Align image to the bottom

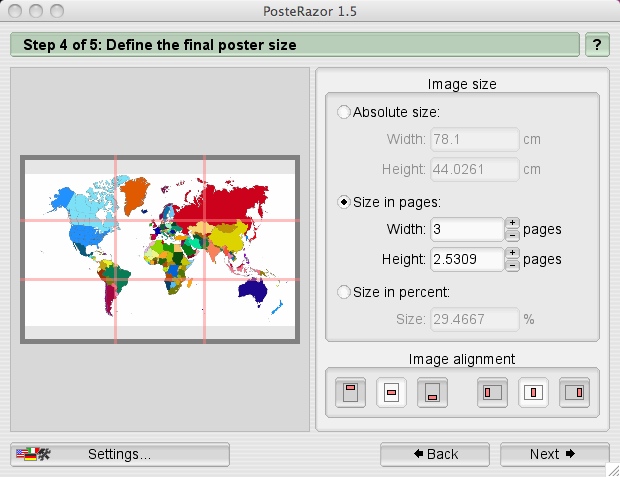(x=432, y=392)
